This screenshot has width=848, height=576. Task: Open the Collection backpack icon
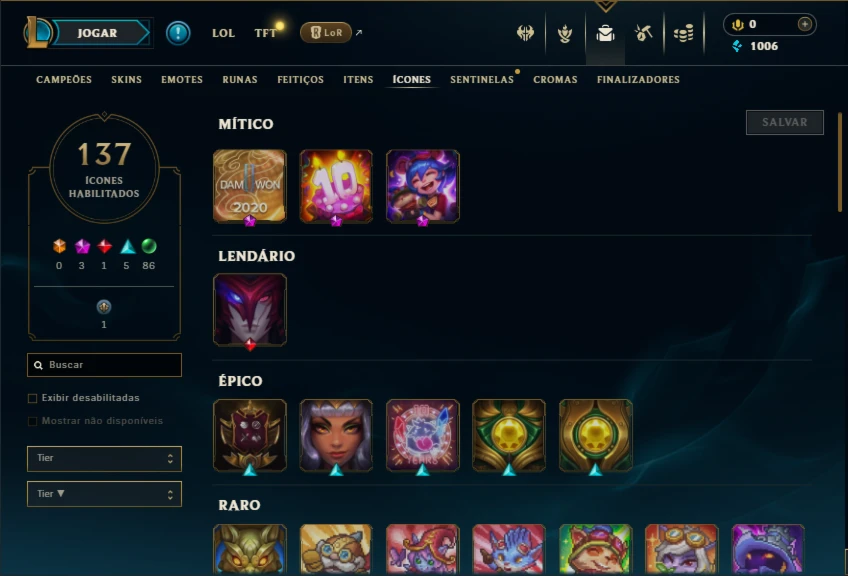605,34
